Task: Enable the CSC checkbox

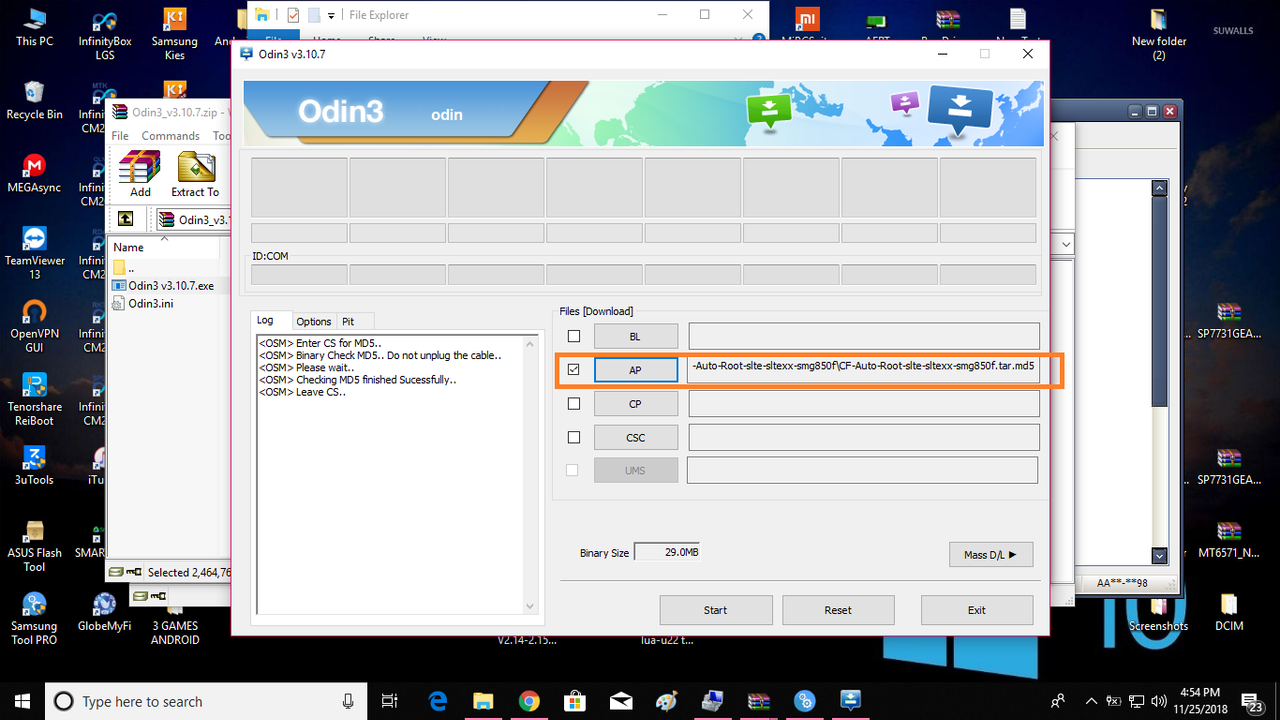Action: tap(574, 437)
